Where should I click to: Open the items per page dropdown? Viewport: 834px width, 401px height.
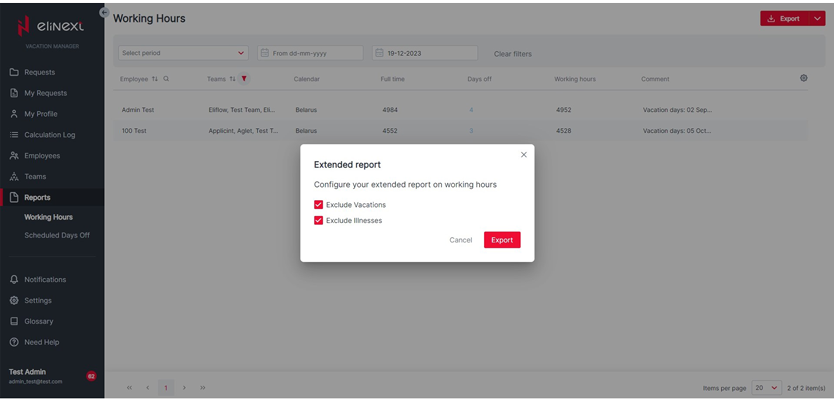point(766,387)
